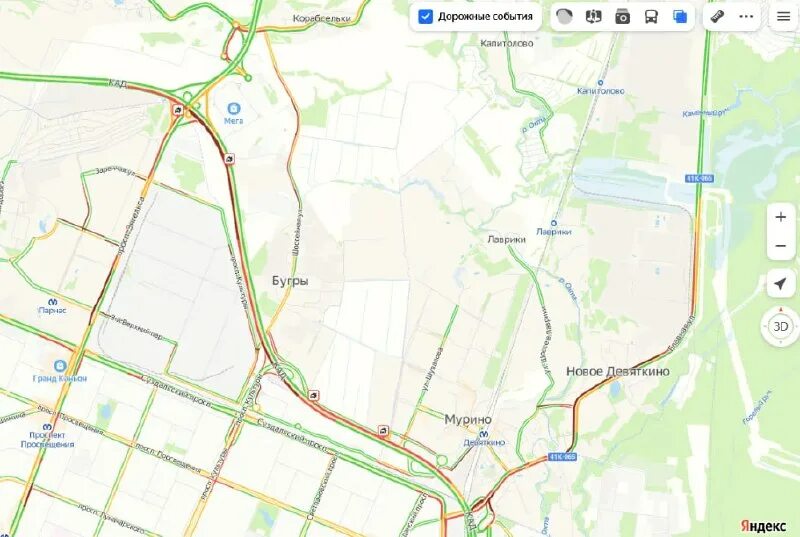800x537 pixels.
Task: Open the hamburger main menu
Action: pos(783,17)
